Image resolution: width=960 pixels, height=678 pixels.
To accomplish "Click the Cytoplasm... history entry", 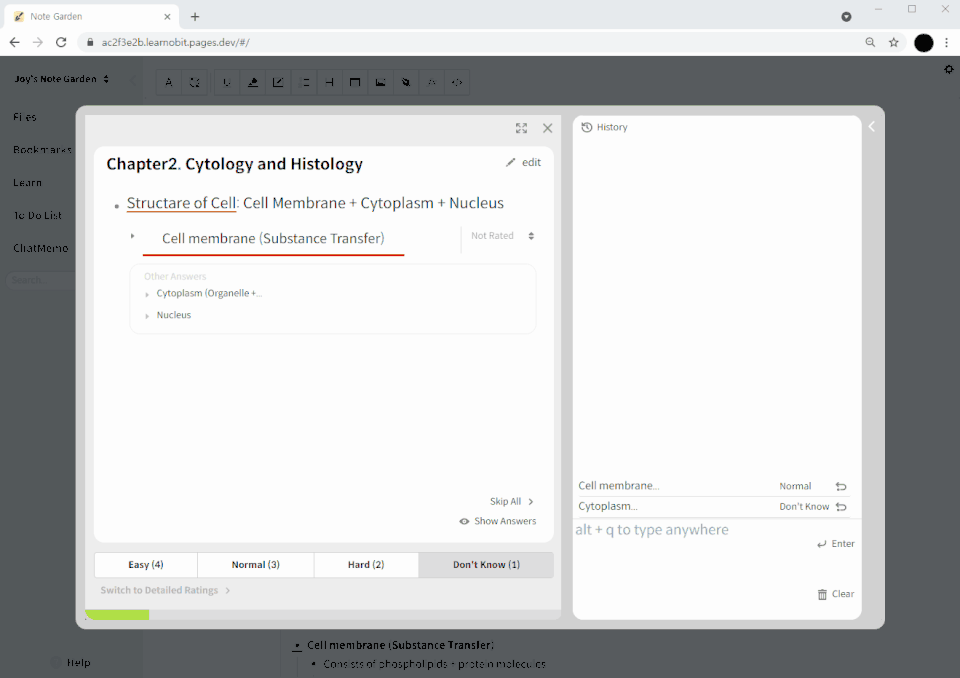I will tap(608, 507).
